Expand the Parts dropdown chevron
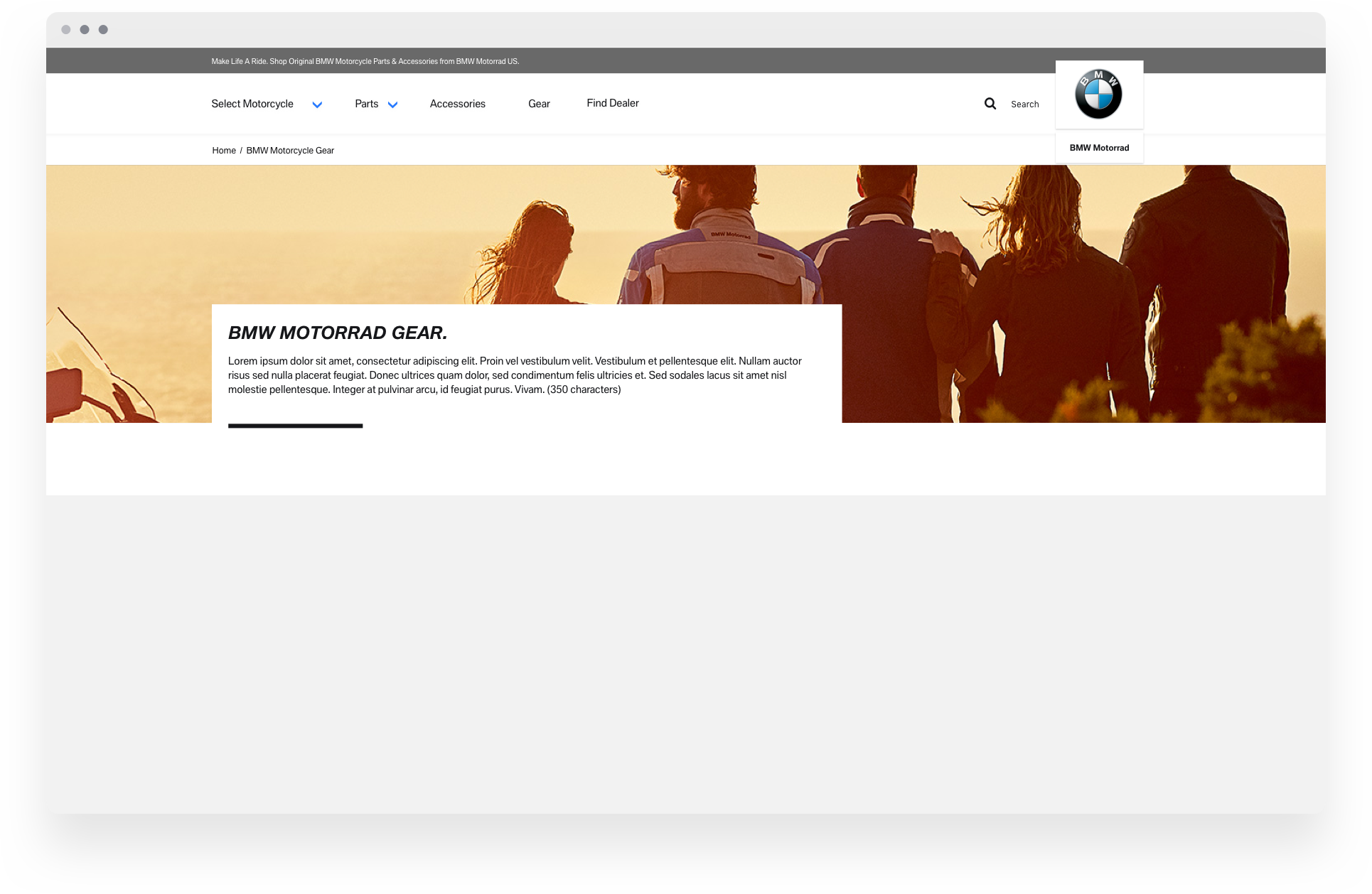Screen dimensions: 1372x894 (x=392, y=104)
